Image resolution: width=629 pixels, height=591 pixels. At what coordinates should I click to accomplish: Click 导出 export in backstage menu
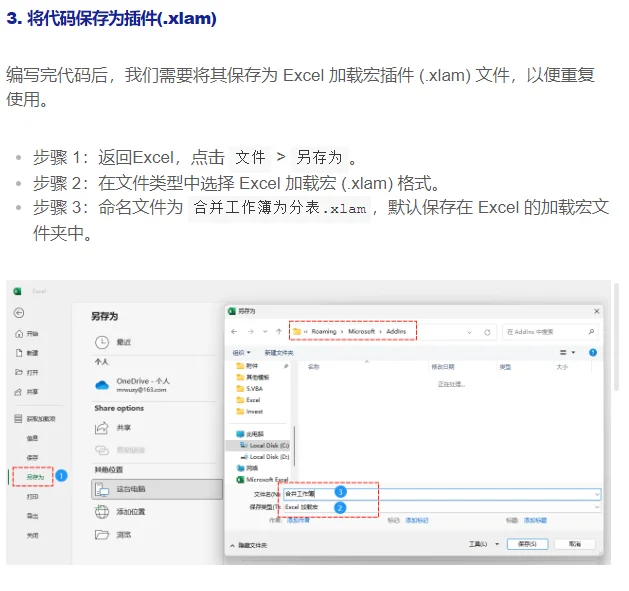pyautogui.click(x=32, y=516)
